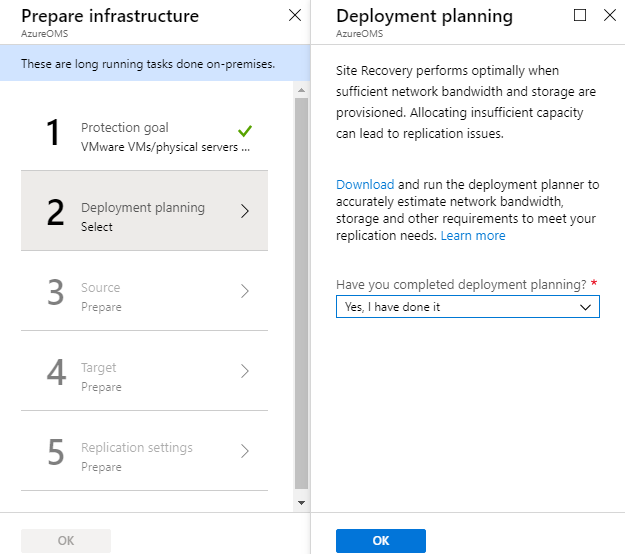Click the chevron beside Replication settings

(x=245, y=451)
